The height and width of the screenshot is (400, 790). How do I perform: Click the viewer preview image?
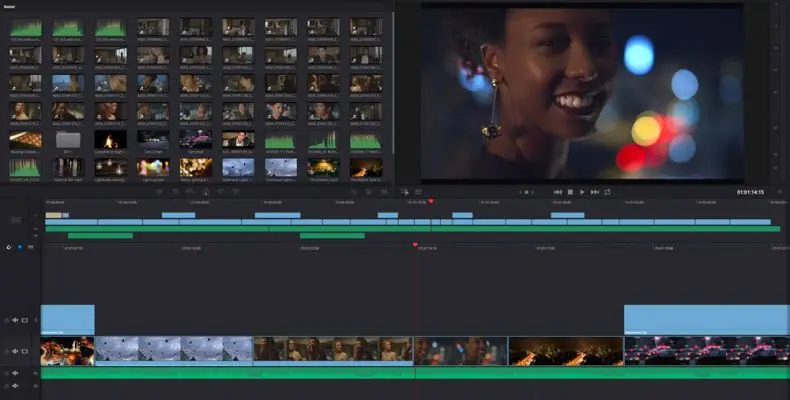click(x=582, y=92)
